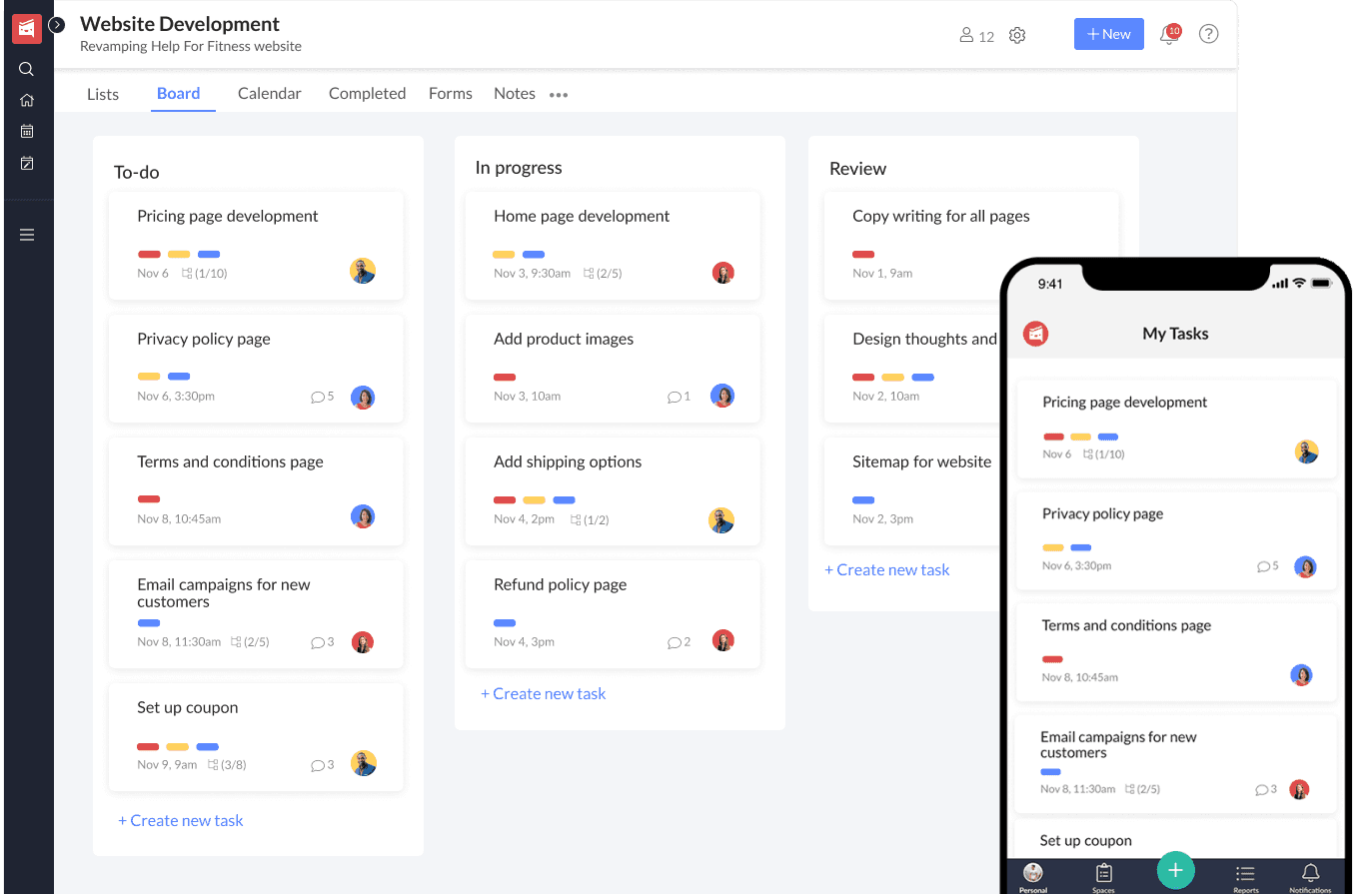Open project settings via the gear icon
This screenshot has width=1372, height=894.
pyautogui.click(x=1017, y=34)
